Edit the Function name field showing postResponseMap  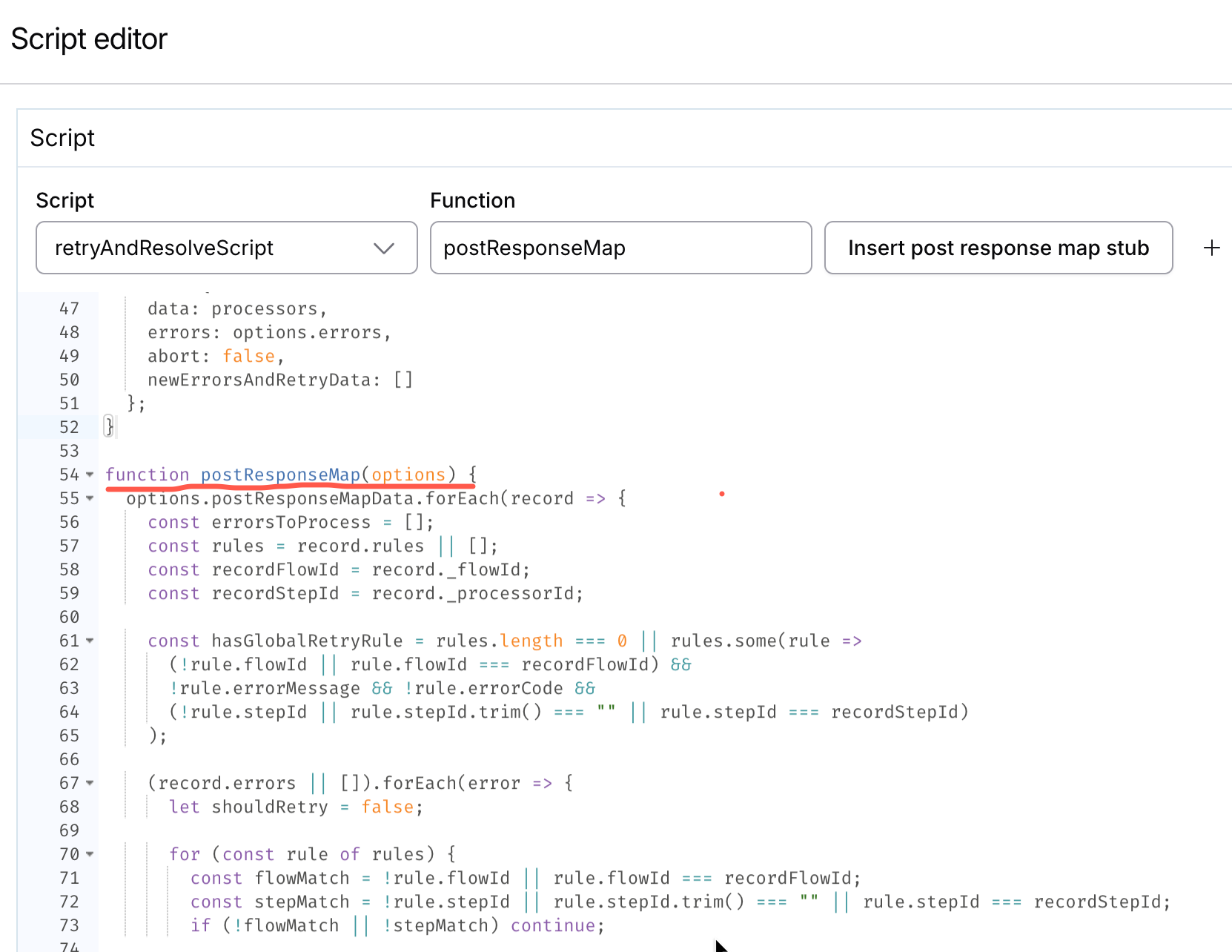pyautogui.click(x=621, y=248)
